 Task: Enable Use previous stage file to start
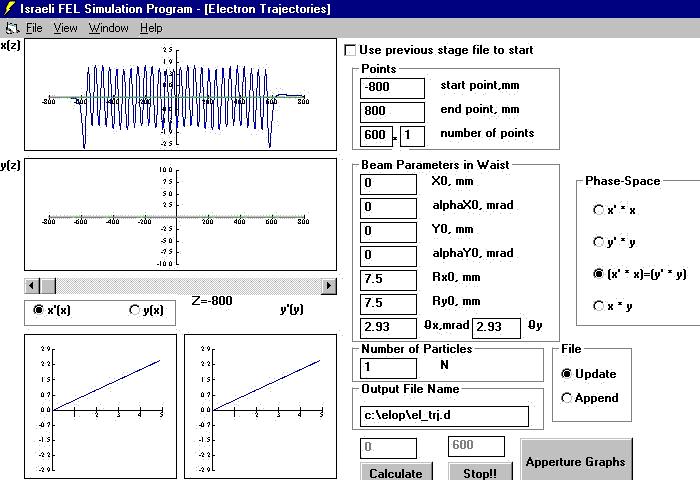[350, 50]
